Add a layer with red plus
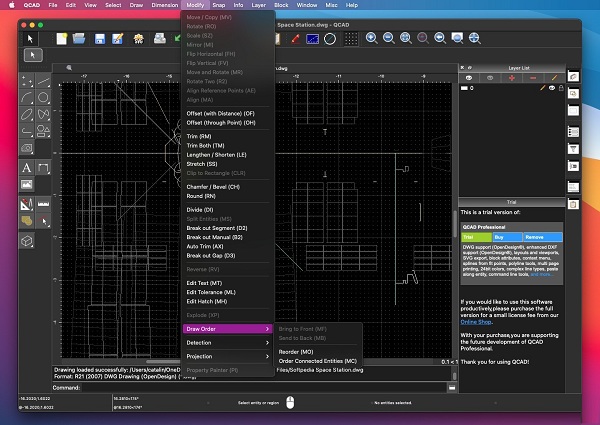600x425 pixels. [512, 78]
